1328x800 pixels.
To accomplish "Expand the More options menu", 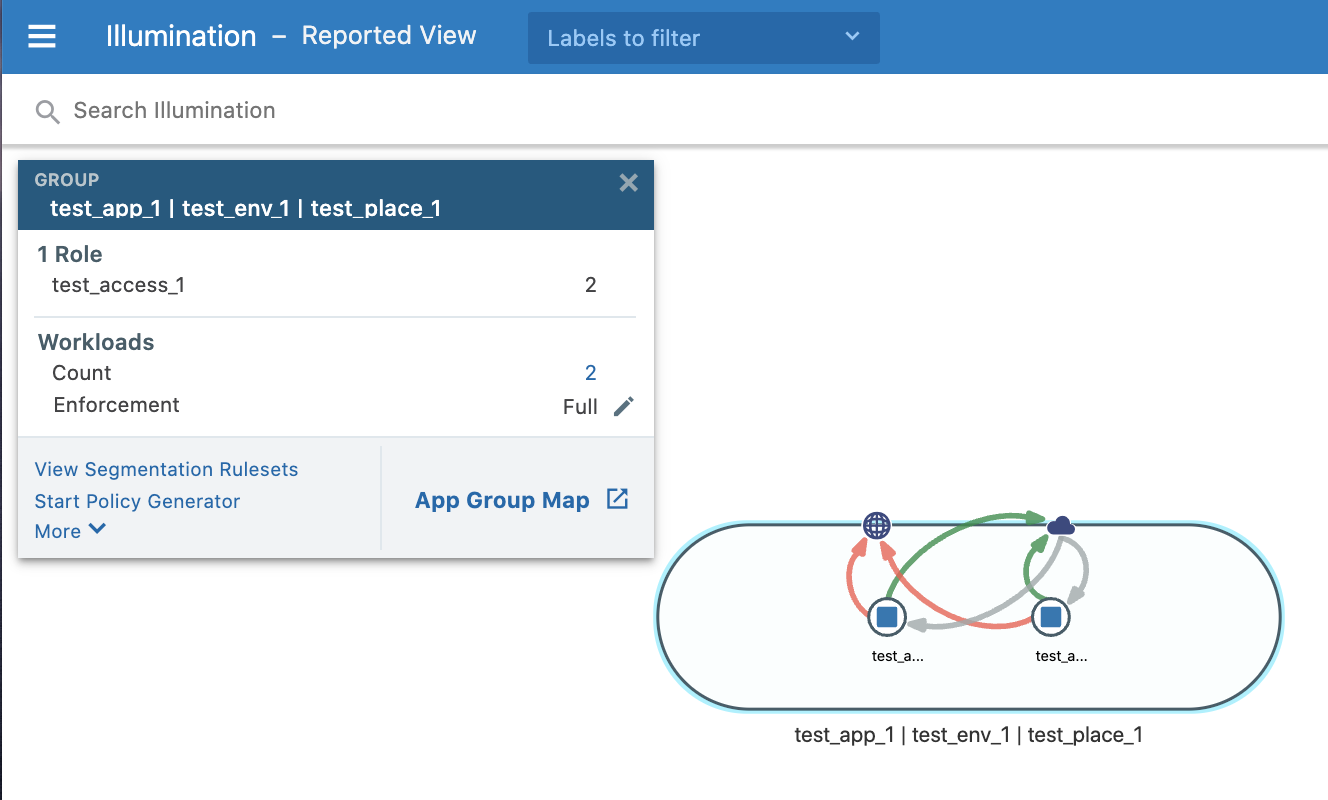I will [70, 531].
